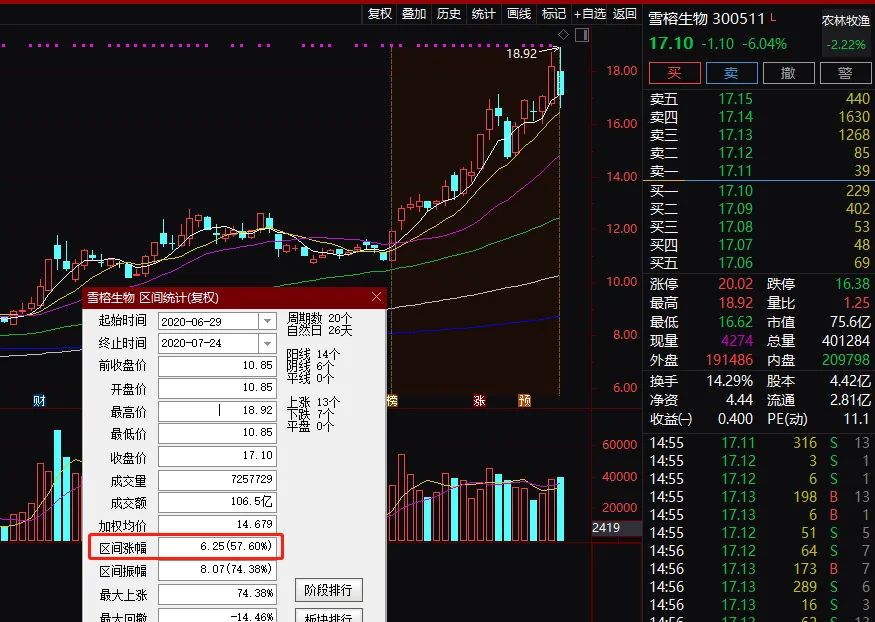The image size is (875, 622).
Task: Click the 涨 event marker on the chart
Action: 480,400
